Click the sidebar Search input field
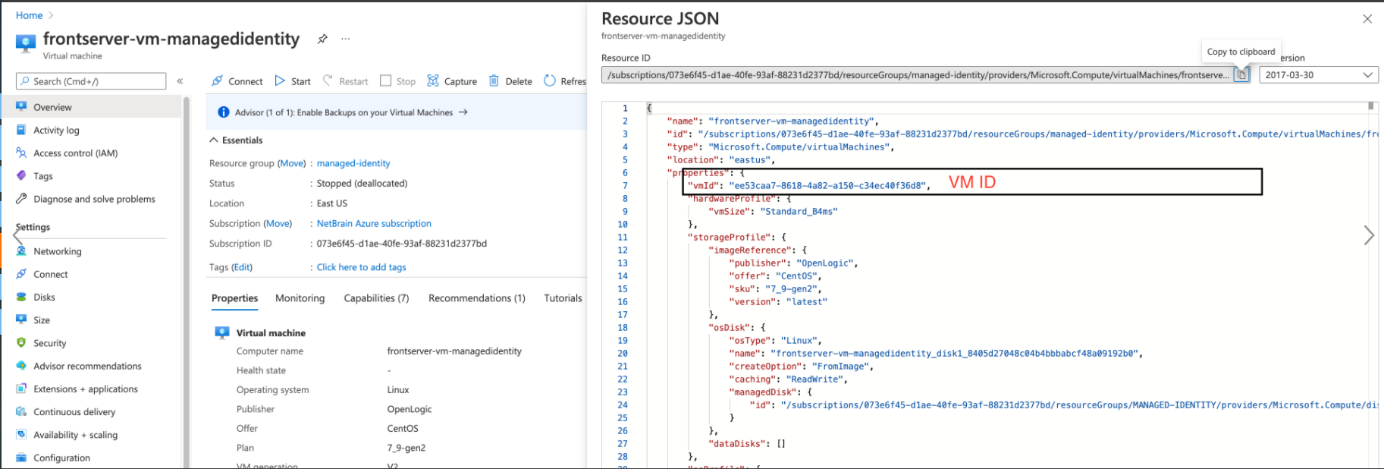The image size is (1384, 469). pos(92,81)
